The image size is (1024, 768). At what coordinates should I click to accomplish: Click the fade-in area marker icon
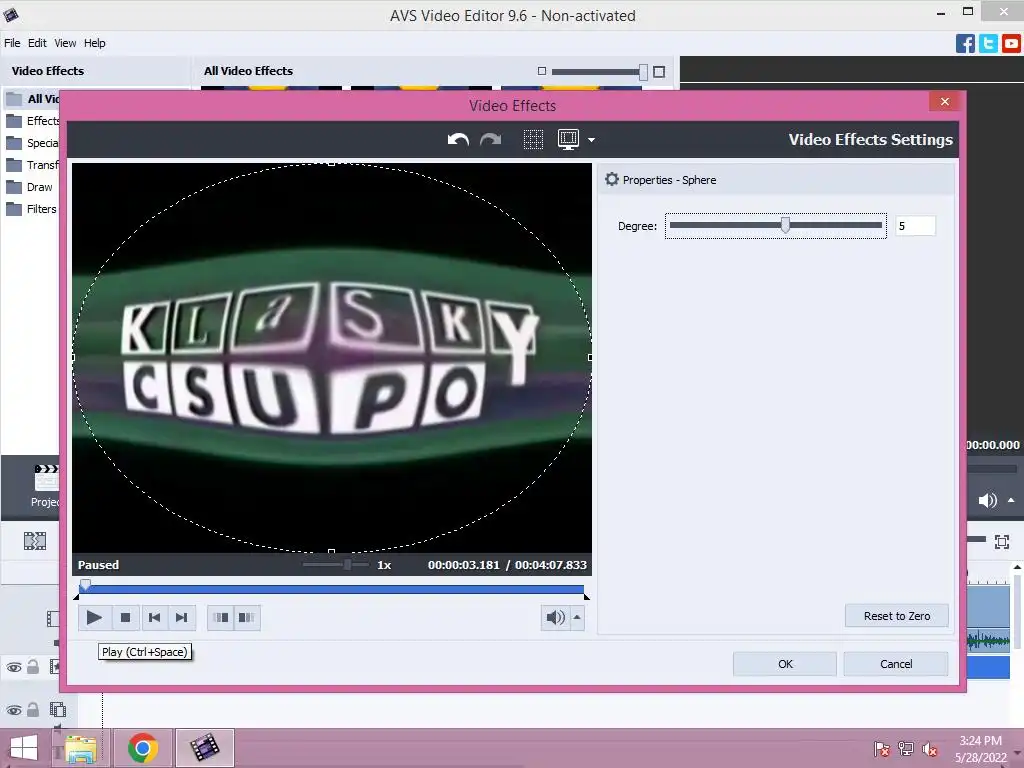(x=221, y=617)
